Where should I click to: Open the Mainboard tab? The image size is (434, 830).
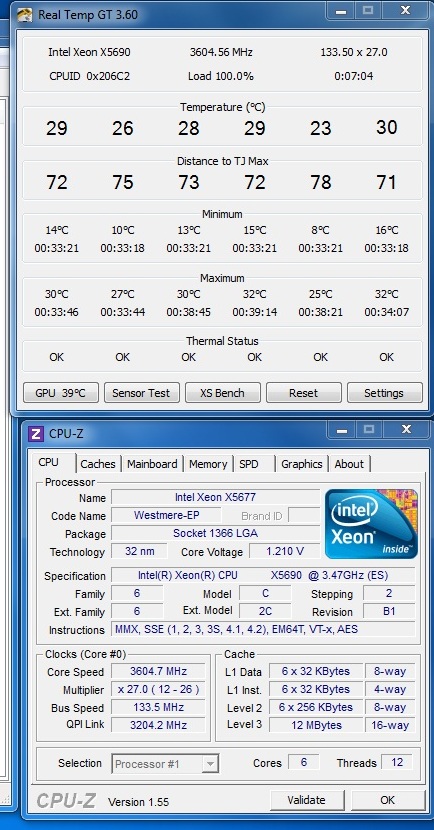[x=152, y=464]
